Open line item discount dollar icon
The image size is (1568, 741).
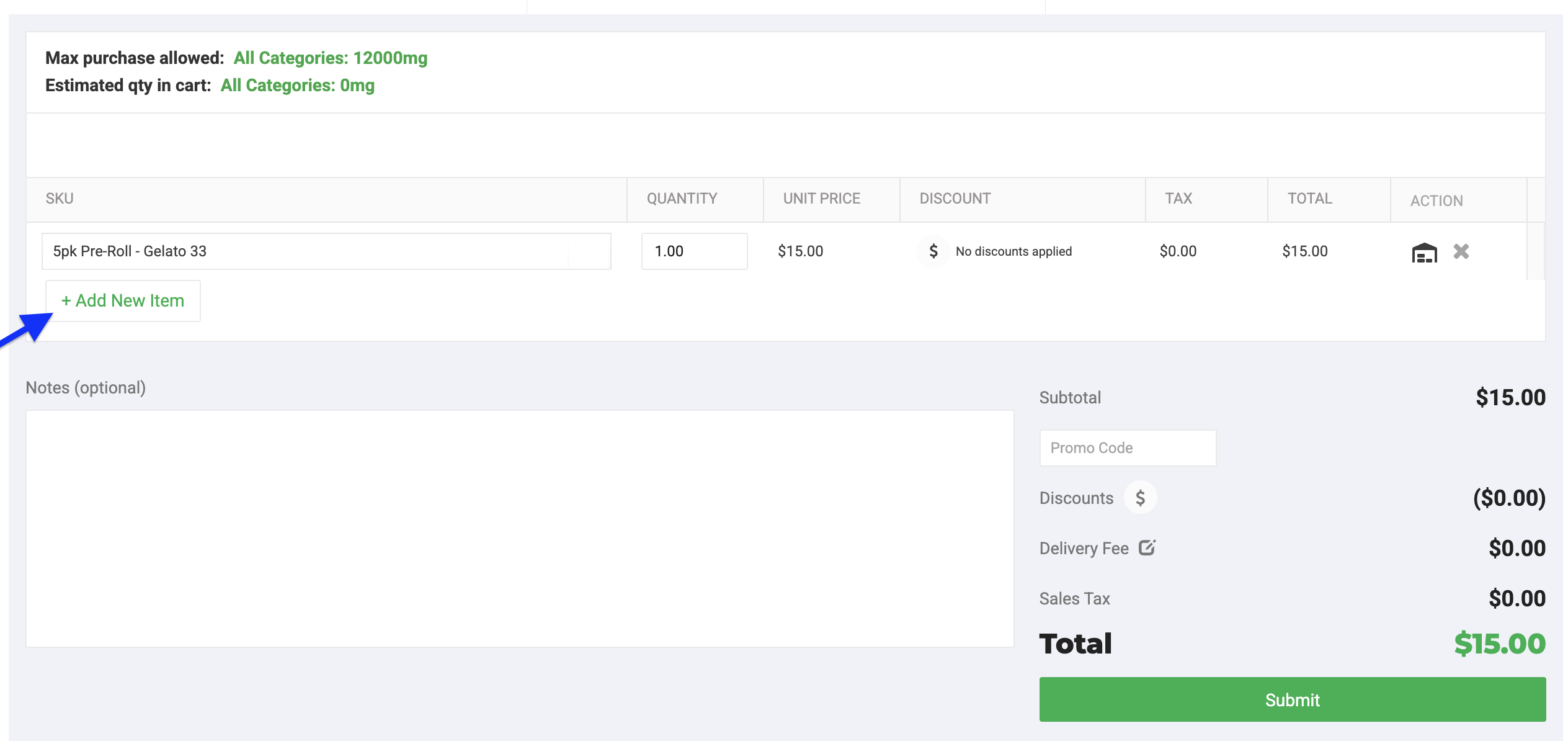click(x=933, y=251)
